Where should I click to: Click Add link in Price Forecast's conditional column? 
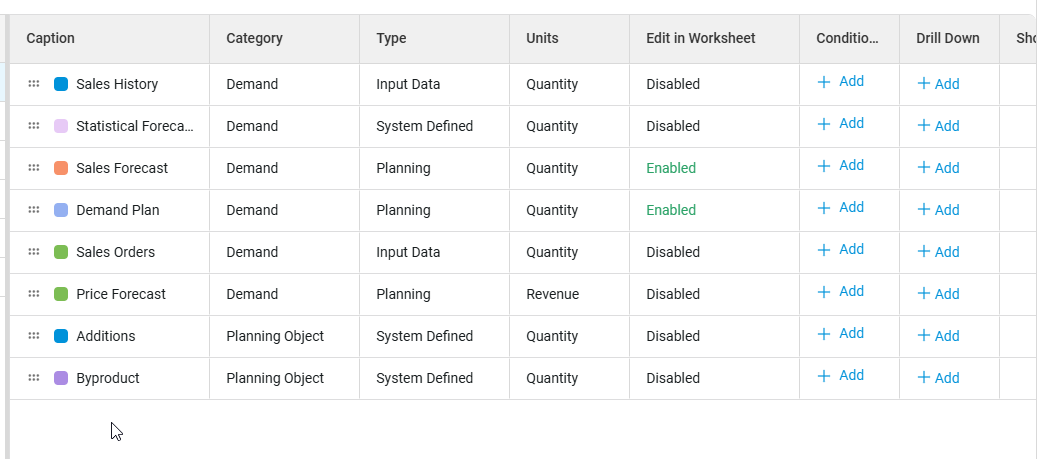coord(851,292)
